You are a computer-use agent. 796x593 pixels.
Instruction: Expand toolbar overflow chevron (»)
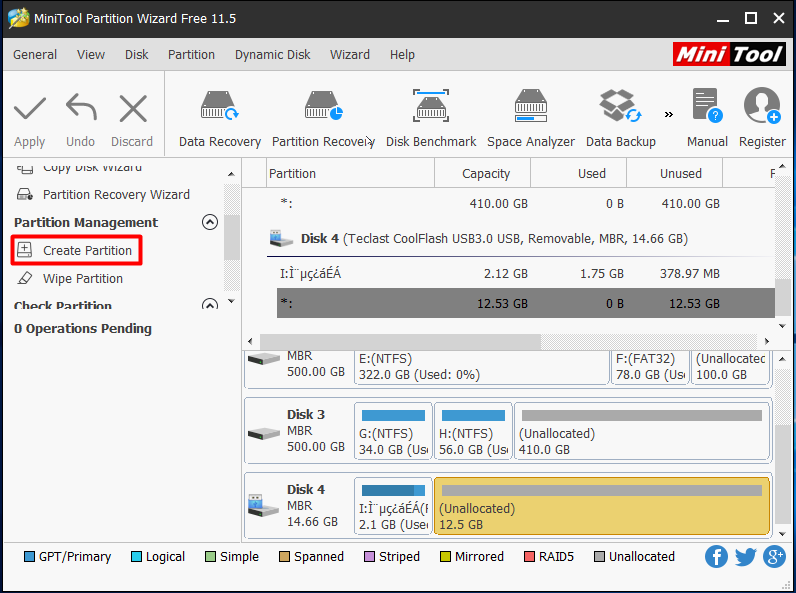pyautogui.click(x=669, y=114)
